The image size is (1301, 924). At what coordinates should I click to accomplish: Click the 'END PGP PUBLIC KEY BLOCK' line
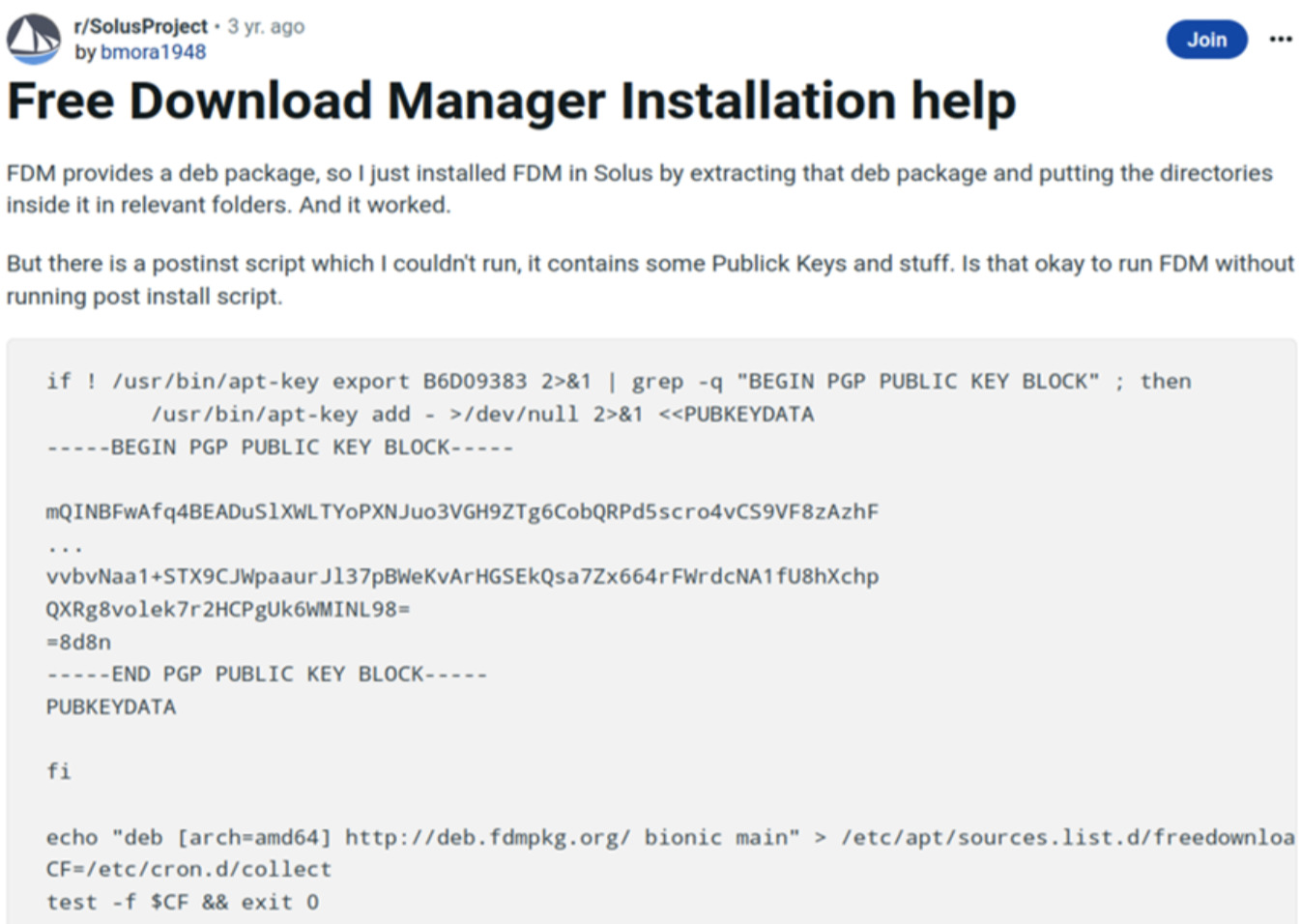(x=267, y=675)
